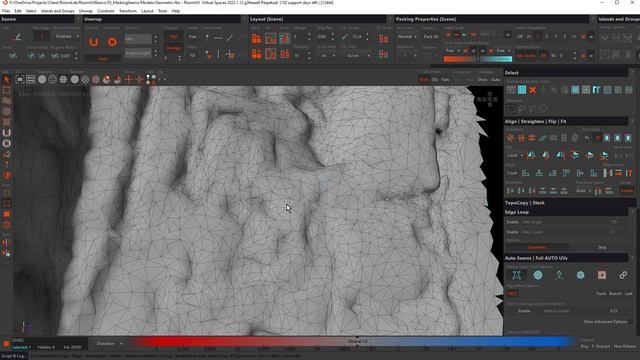Click the top Scale icon in Layout panel

tap(284, 38)
